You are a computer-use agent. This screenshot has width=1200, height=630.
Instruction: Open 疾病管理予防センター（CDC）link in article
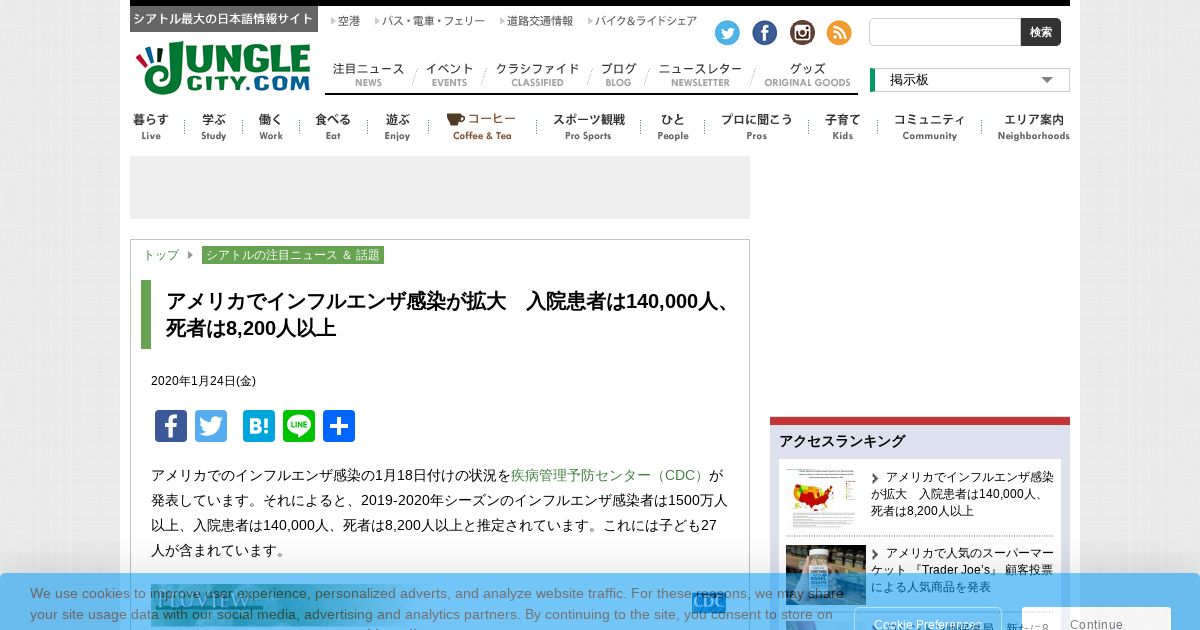[x=610, y=475]
